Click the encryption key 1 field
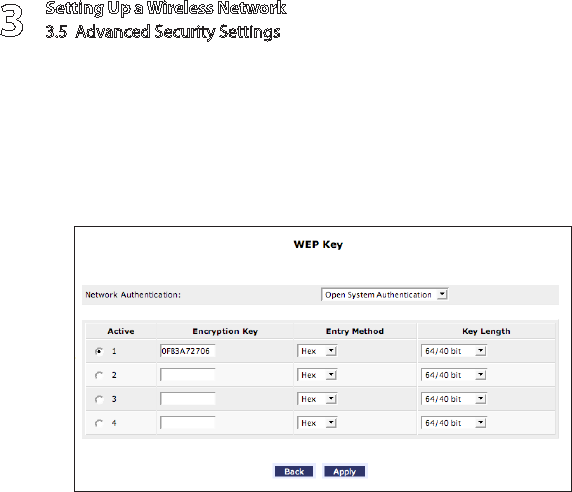The width and height of the screenshot is (572, 492). [188, 351]
